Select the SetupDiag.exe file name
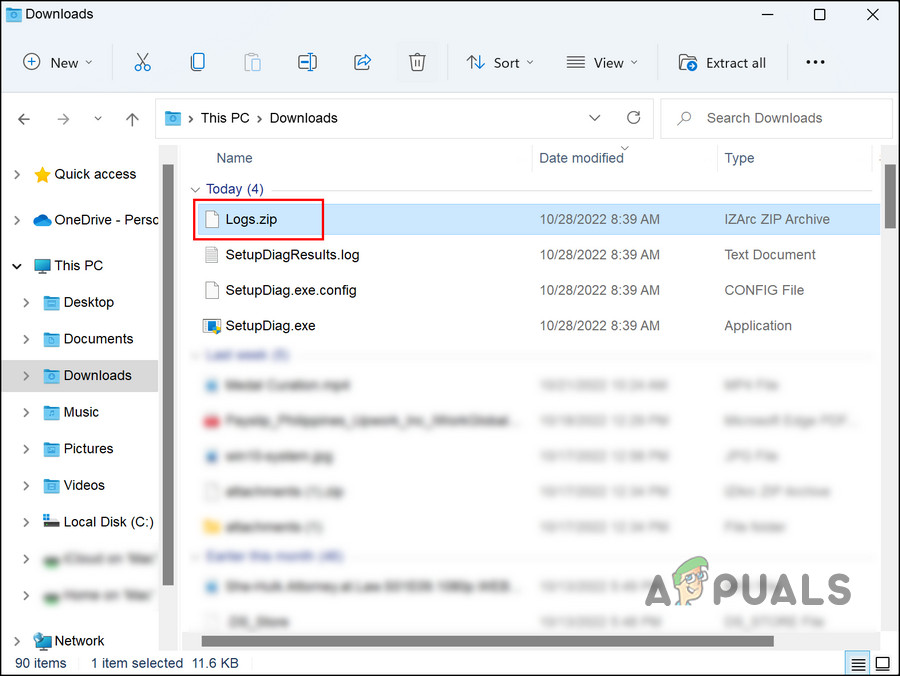This screenshot has height=676, width=900. coord(270,326)
